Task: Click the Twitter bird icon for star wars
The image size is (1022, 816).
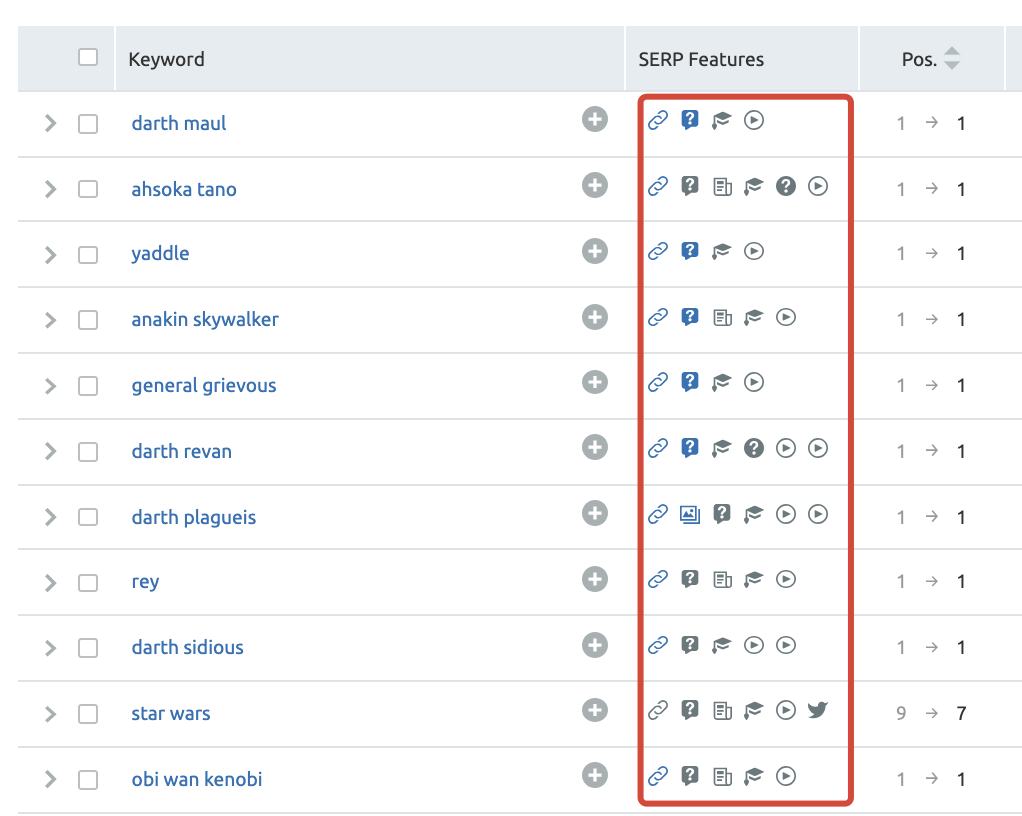Action: (x=817, y=710)
